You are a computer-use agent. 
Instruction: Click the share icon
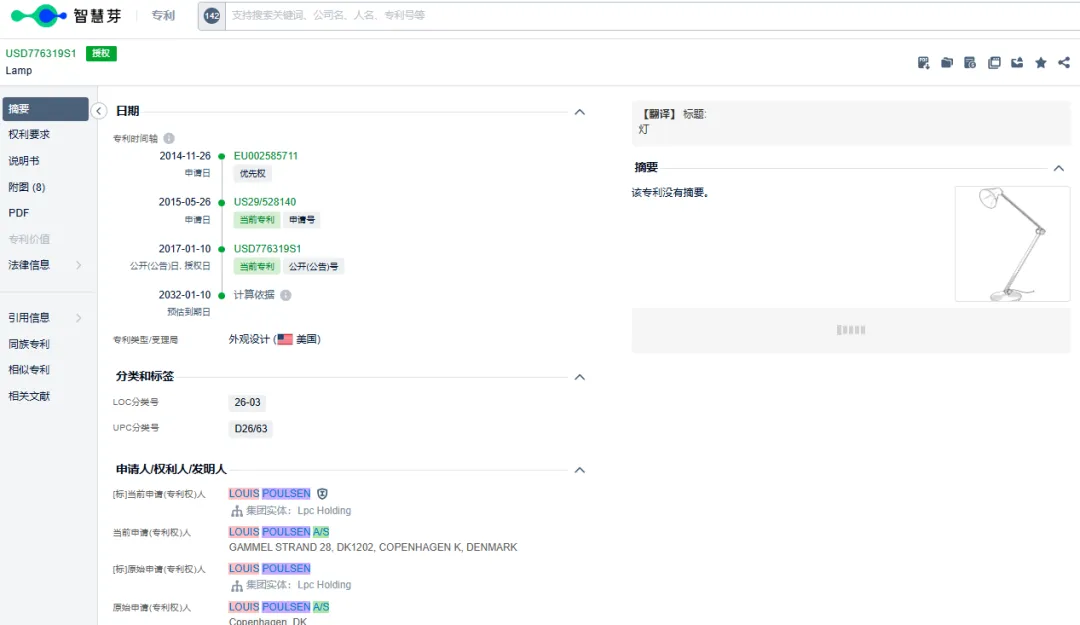tap(1064, 63)
